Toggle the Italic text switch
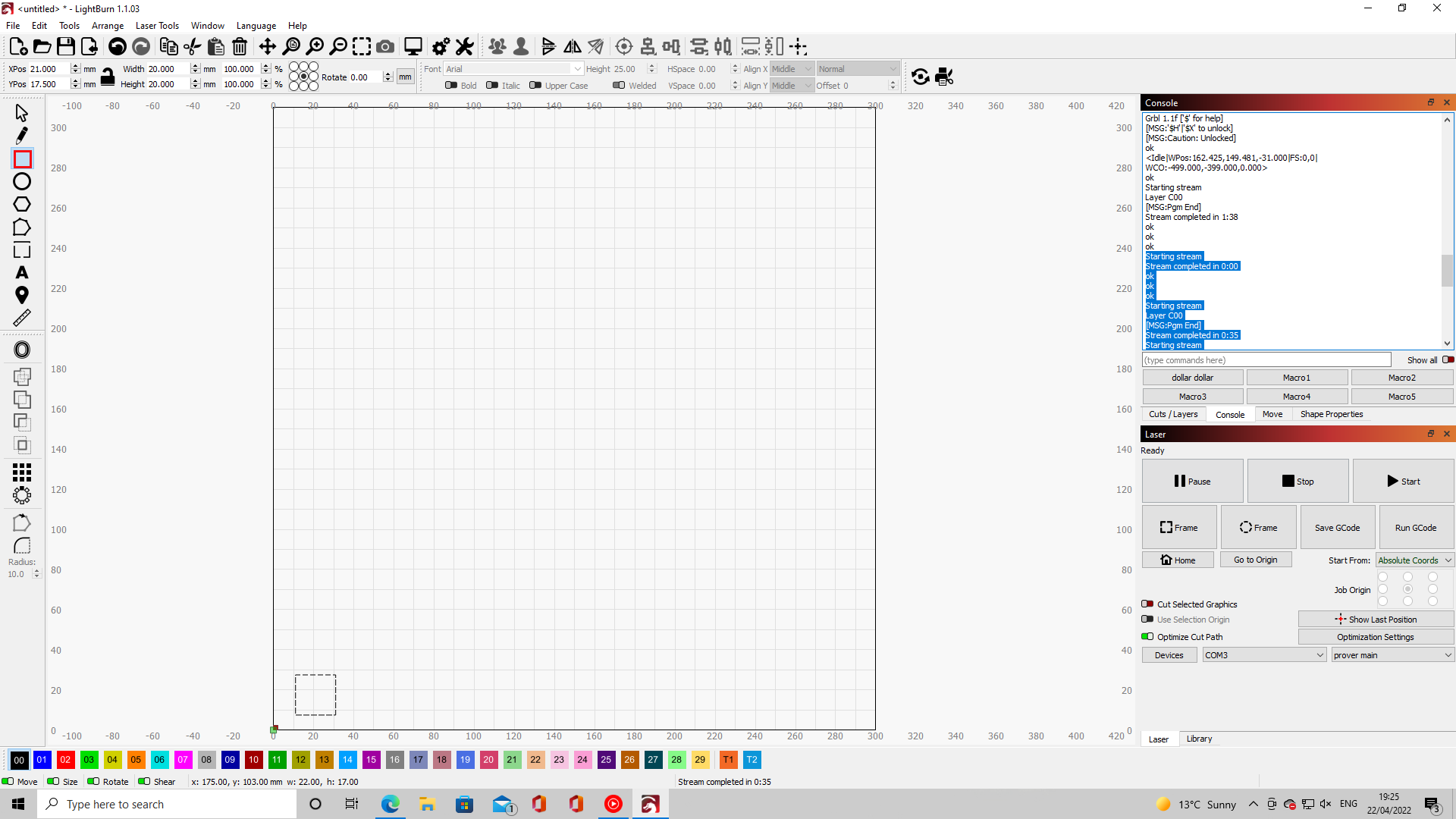The width and height of the screenshot is (1456, 819). pyautogui.click(x=492, y=85)
